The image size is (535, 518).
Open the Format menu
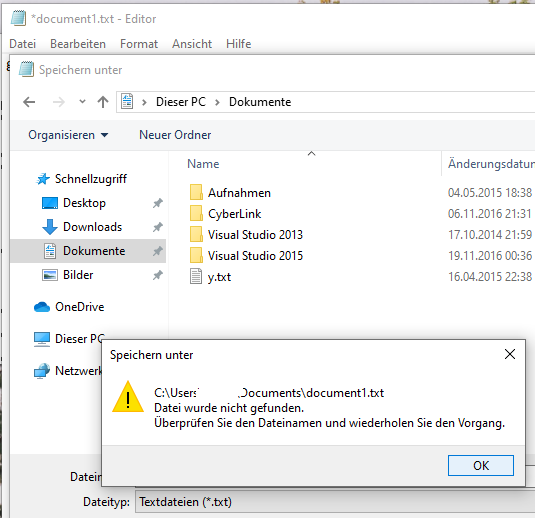[139, 44]
